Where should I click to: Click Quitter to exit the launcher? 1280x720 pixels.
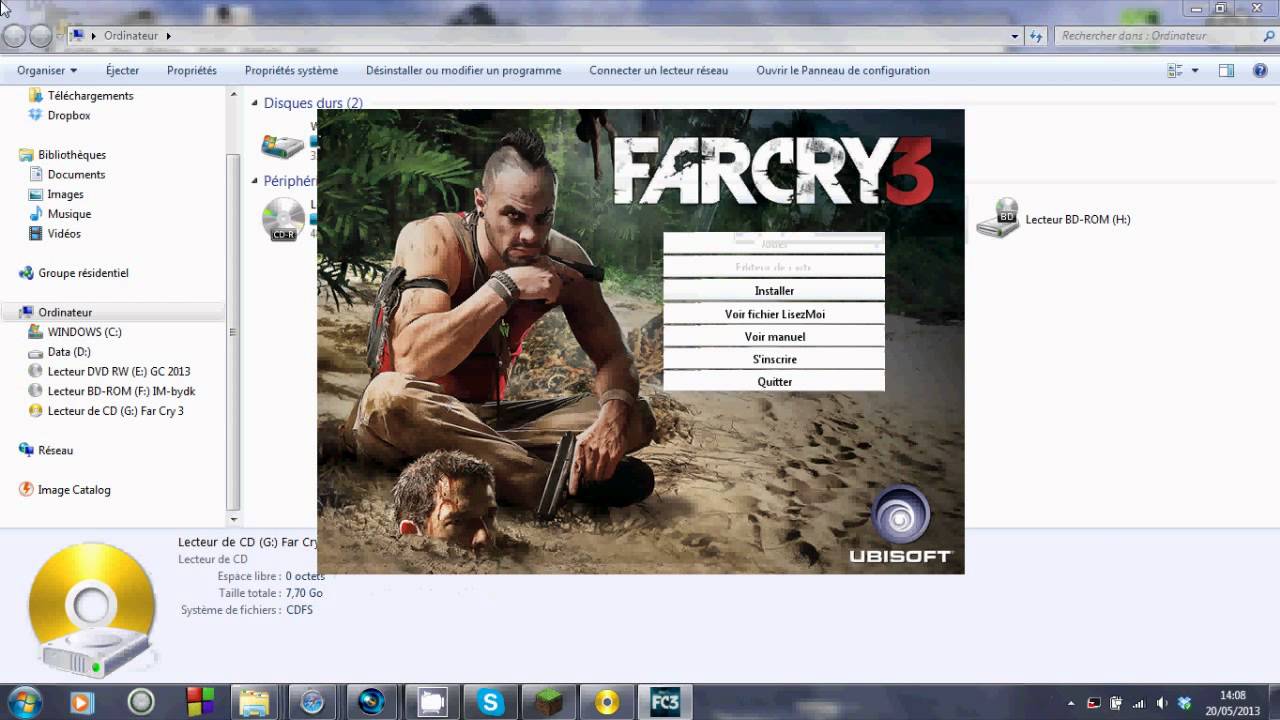(774, 382)
